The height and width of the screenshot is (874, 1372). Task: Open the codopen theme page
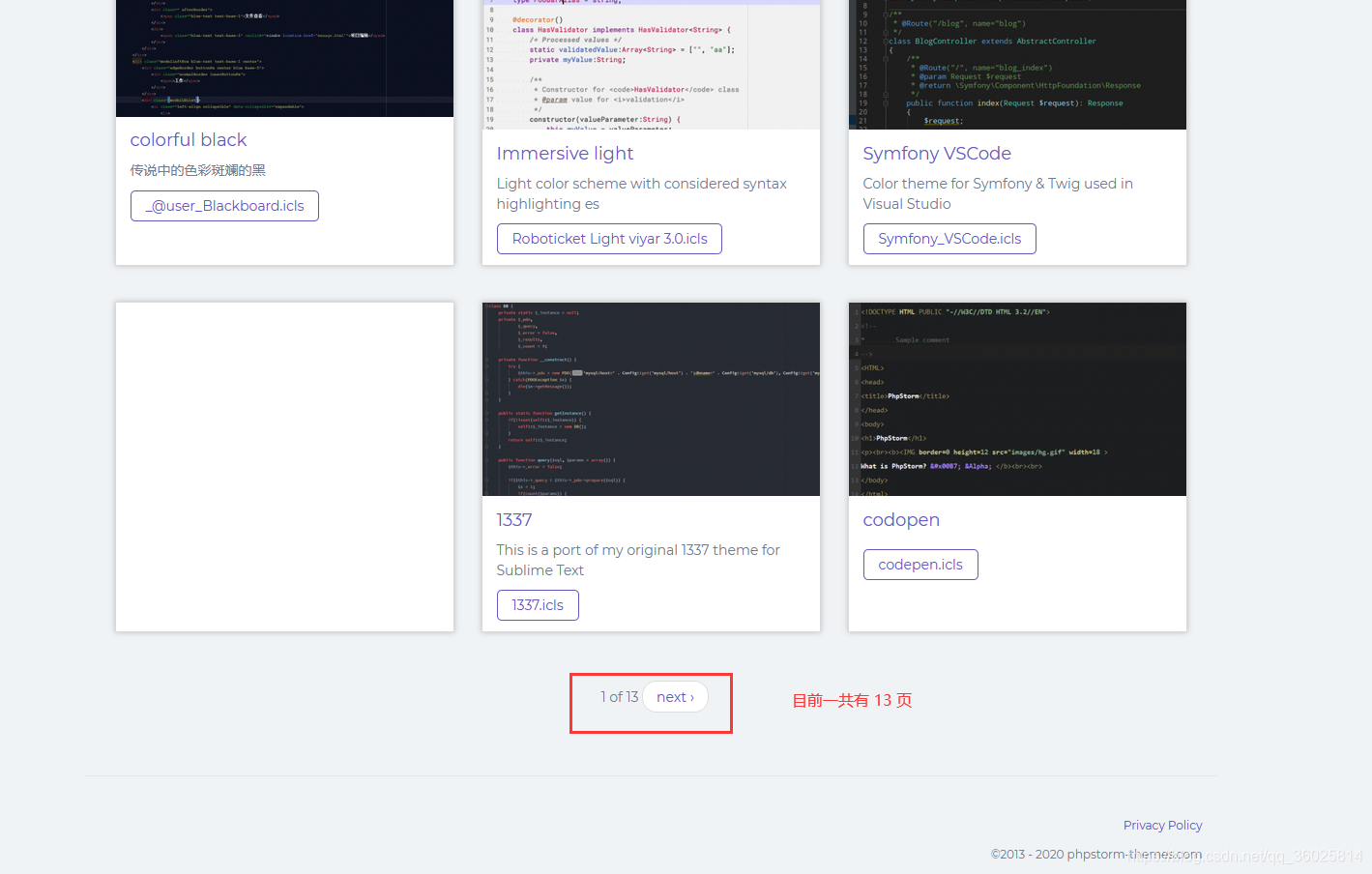(900, 519)
